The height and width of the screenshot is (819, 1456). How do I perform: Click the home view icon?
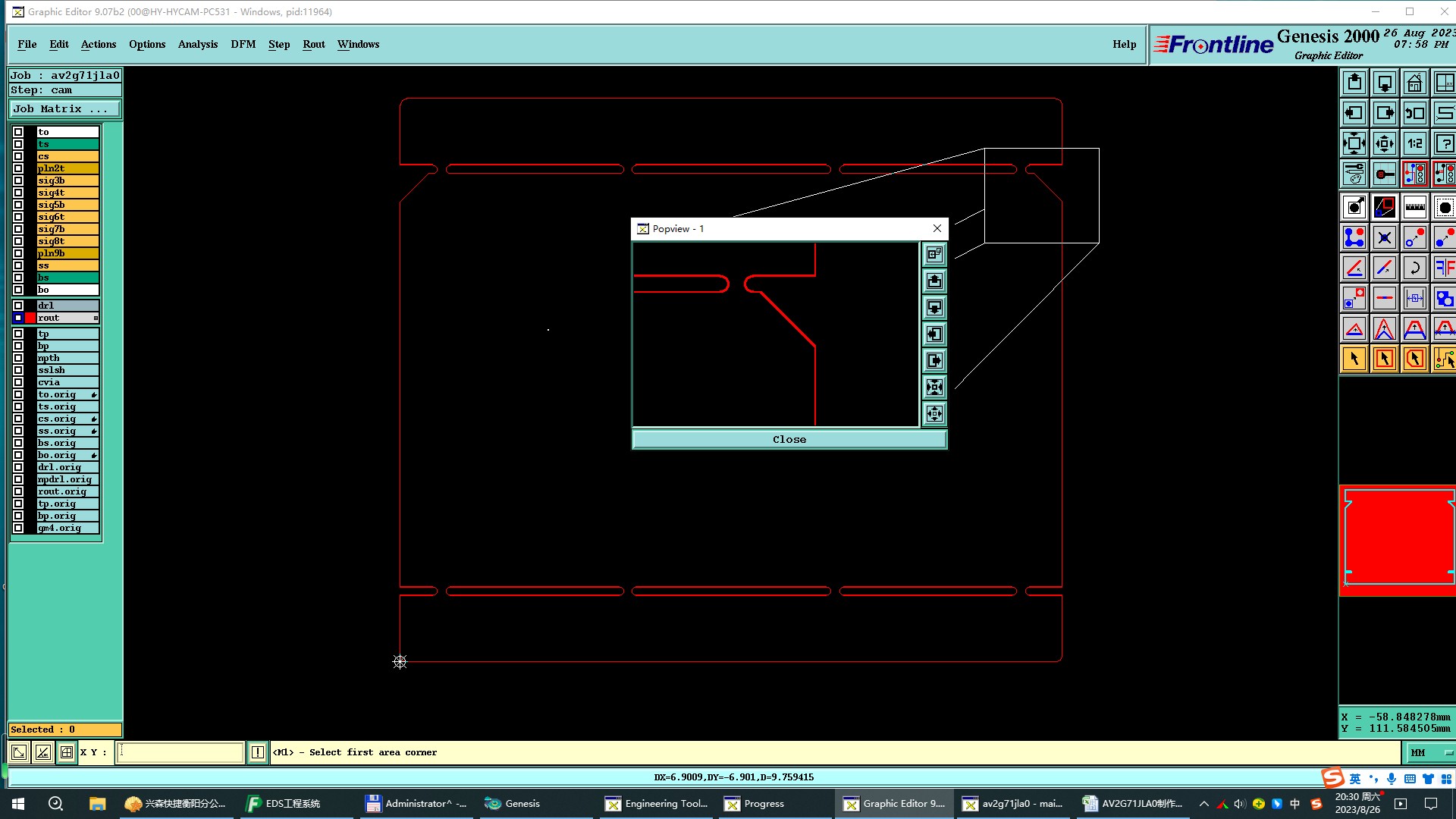(x=1414, y=83)
